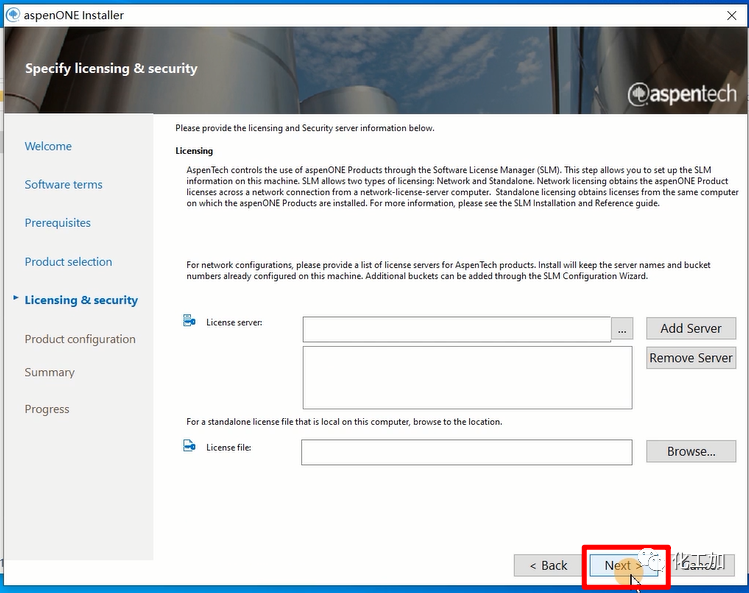This screenshot has height=593, width=749.
Task: Select the Prerequisites step in sidebar
Action: point(57,223)
